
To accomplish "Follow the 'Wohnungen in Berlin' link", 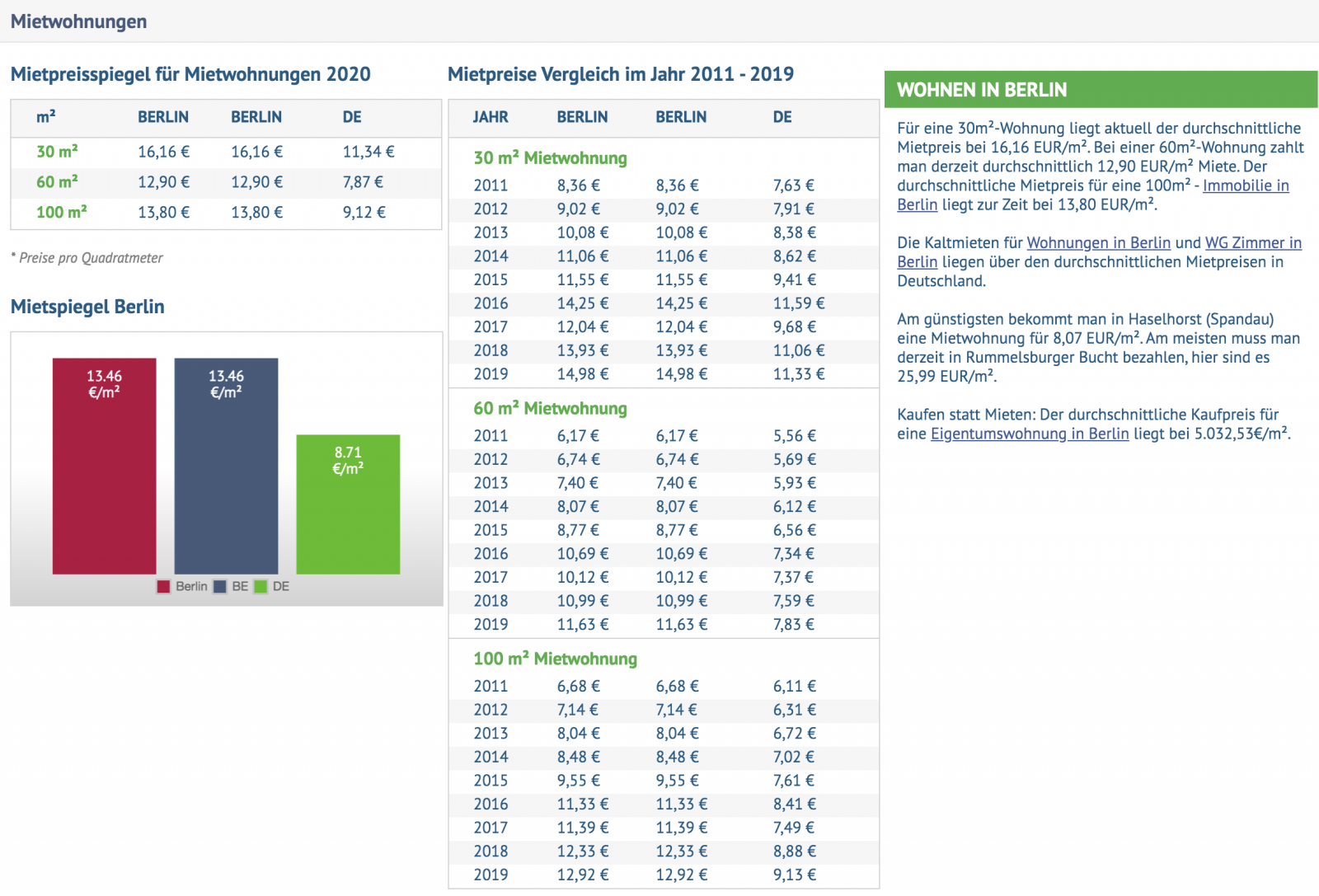I will (1098, 242).
